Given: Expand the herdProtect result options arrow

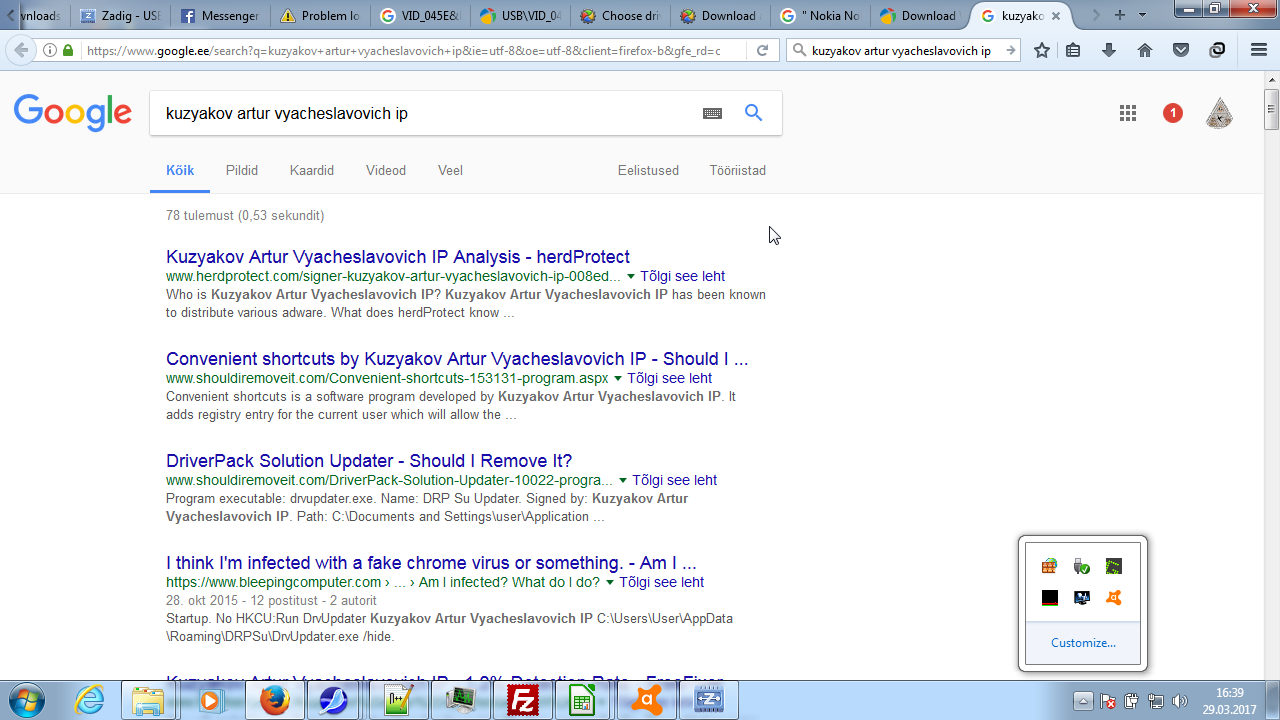Looking at the screenshot, I should [x=629, y=277].
